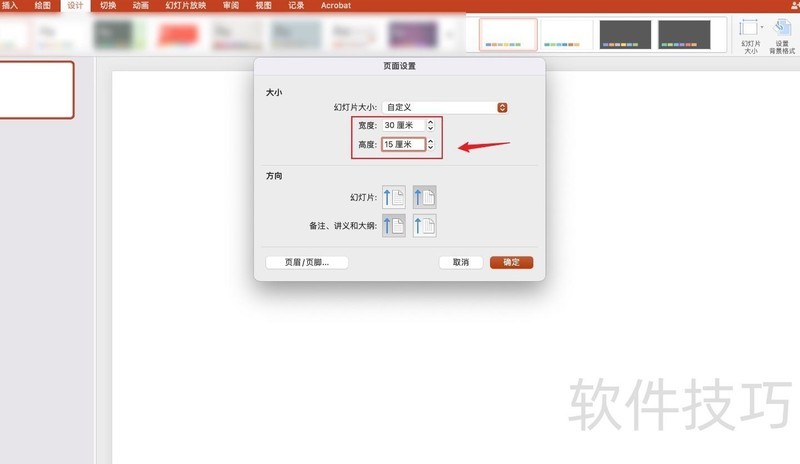Open the 视图 tab
The height and width of the screenshot is (464, 800).
[263, 6]
